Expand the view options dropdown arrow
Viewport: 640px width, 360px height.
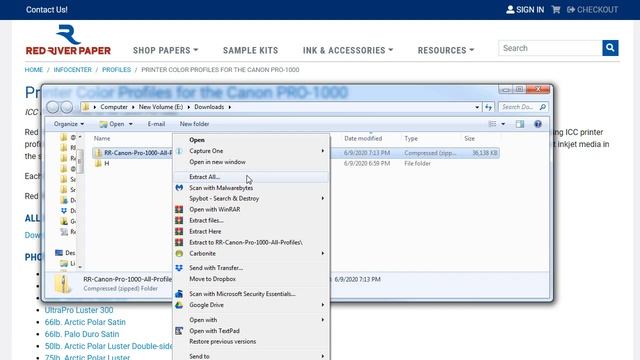[x=503, y=124]
